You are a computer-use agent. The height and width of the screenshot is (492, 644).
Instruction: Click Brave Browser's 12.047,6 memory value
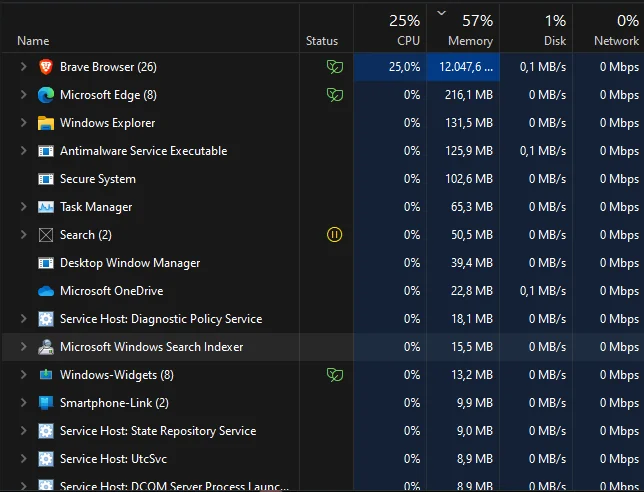[466, 67]
